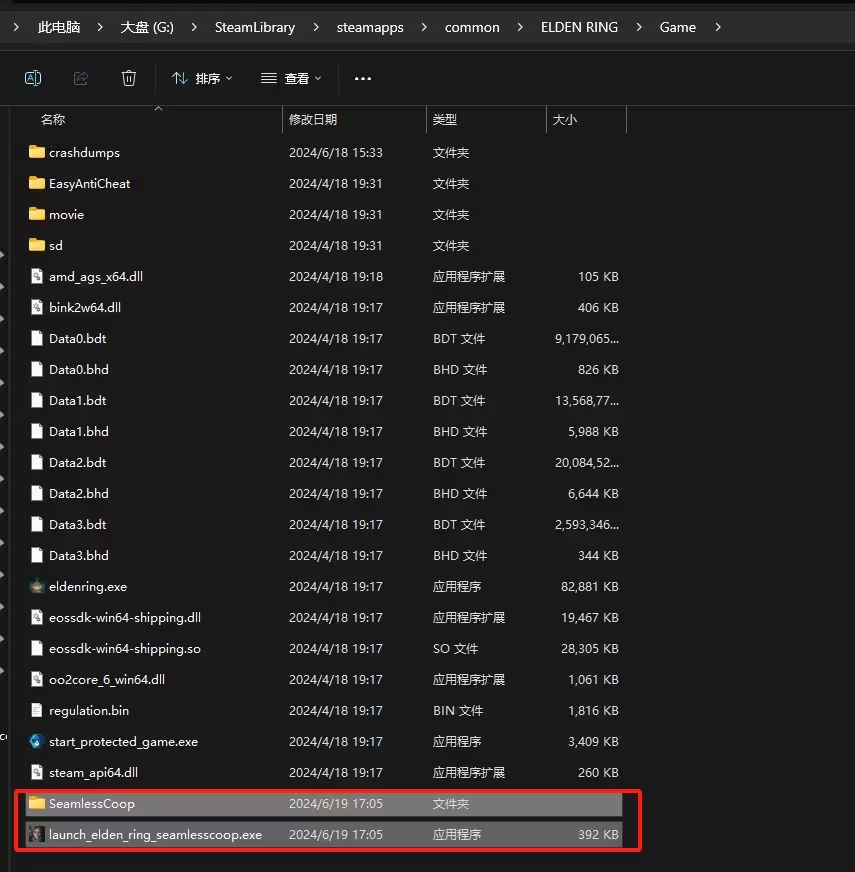Select the Data0.bhd file icon

point(37,369)
